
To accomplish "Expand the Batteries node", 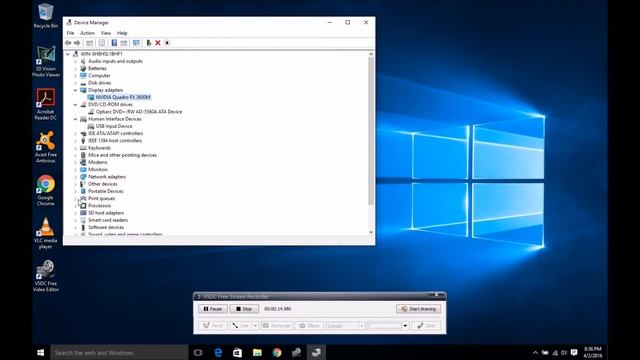I will [76, 69].
